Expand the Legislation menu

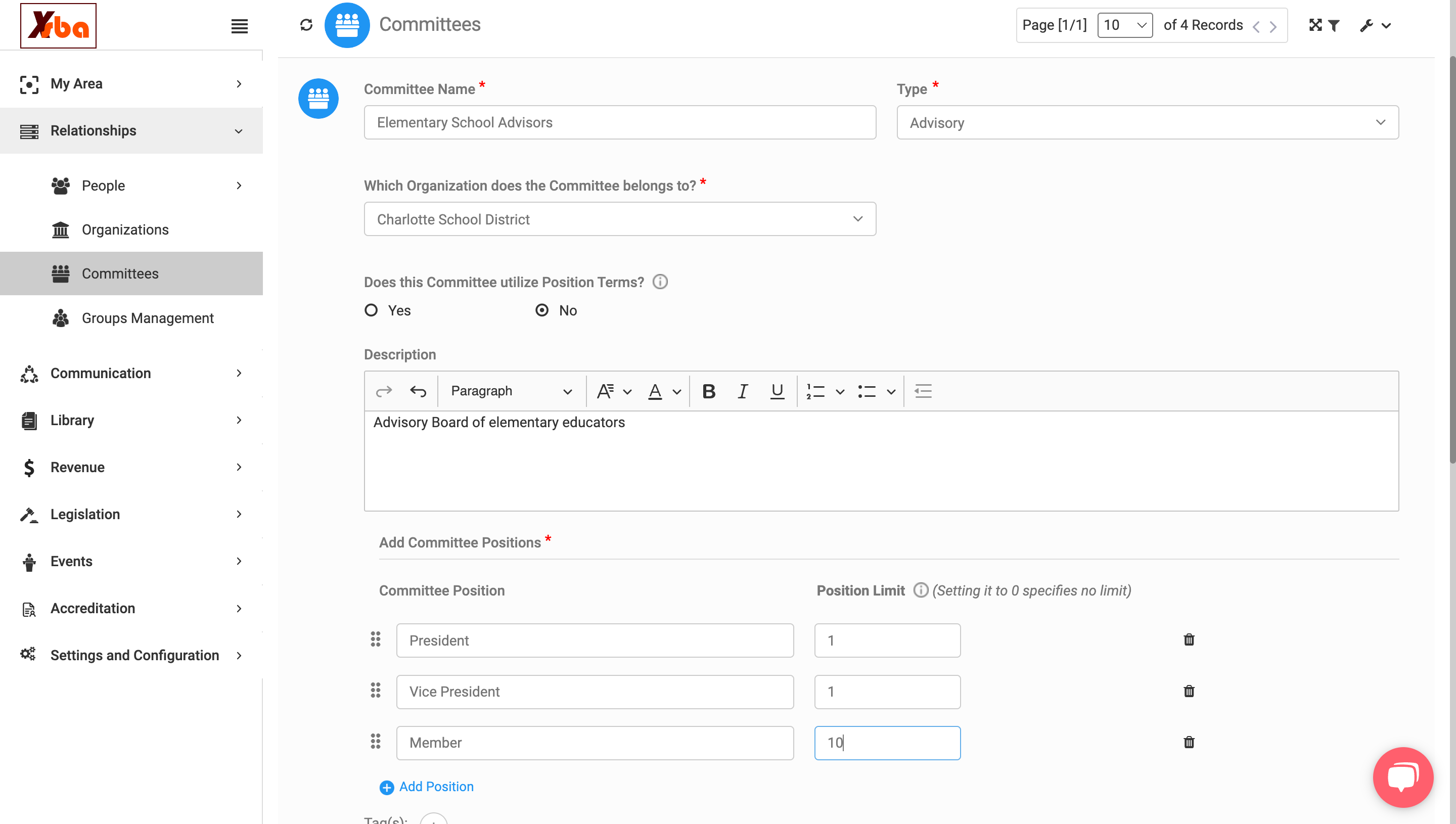pos(131,515)
